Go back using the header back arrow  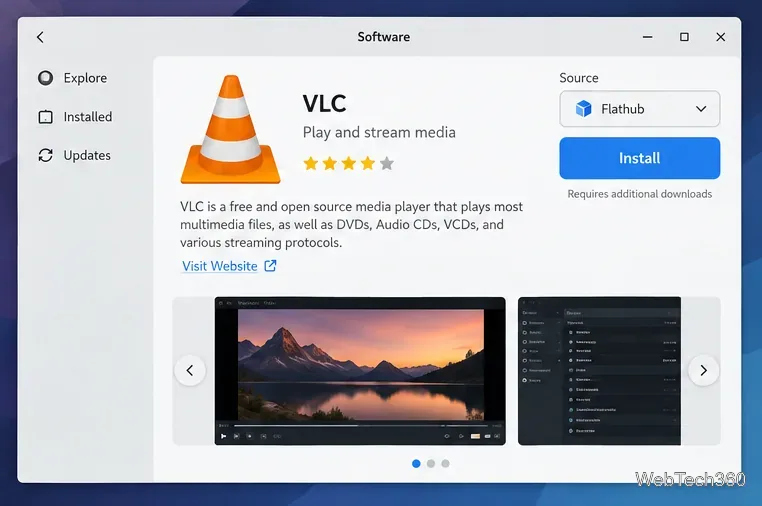[x=40, y=37]
